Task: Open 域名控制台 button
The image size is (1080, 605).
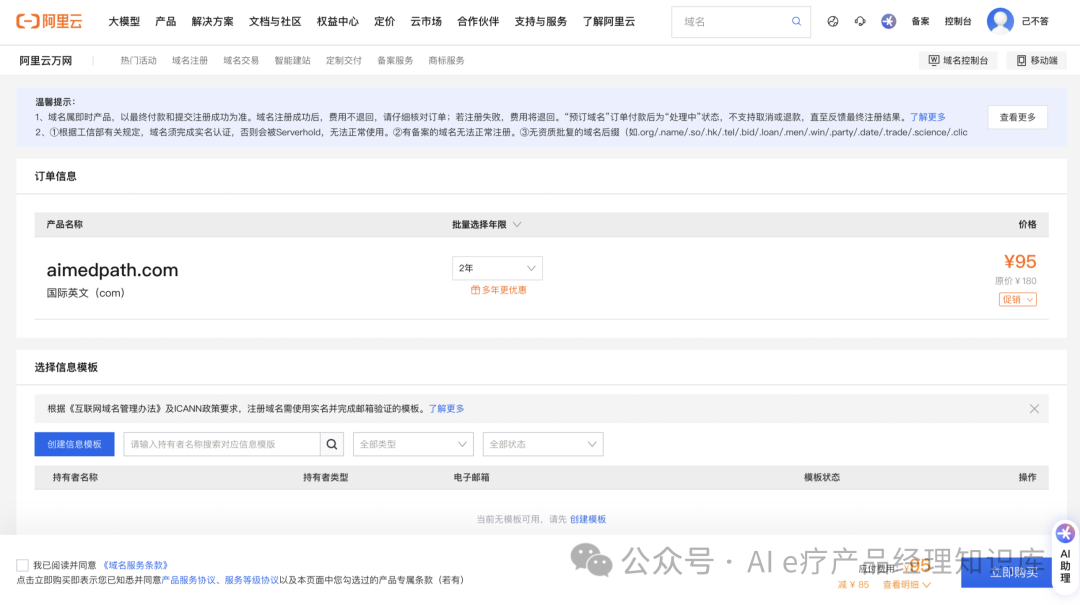Action: tap(958, 61)
